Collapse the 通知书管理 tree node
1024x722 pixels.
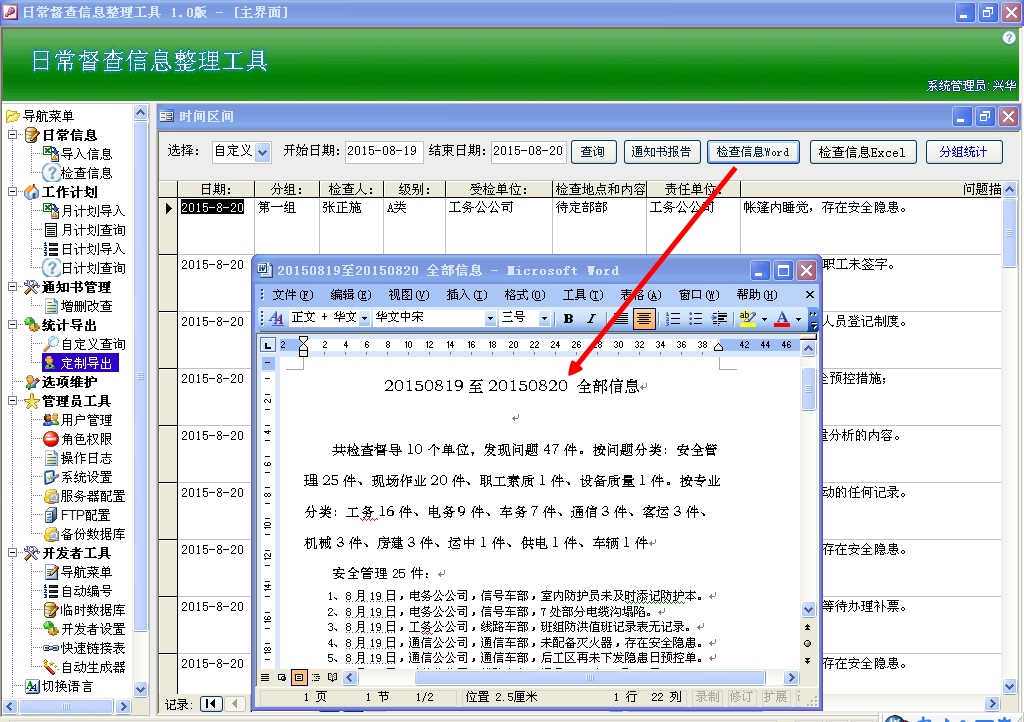pos(12,287)
